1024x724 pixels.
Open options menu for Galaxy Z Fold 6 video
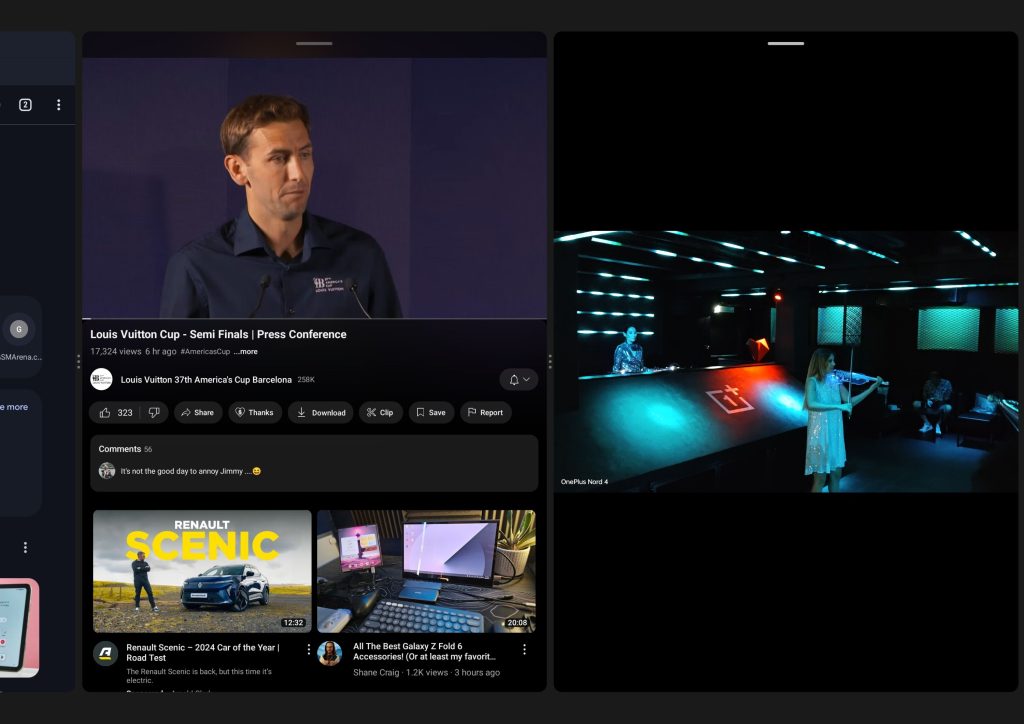(524, 649)
